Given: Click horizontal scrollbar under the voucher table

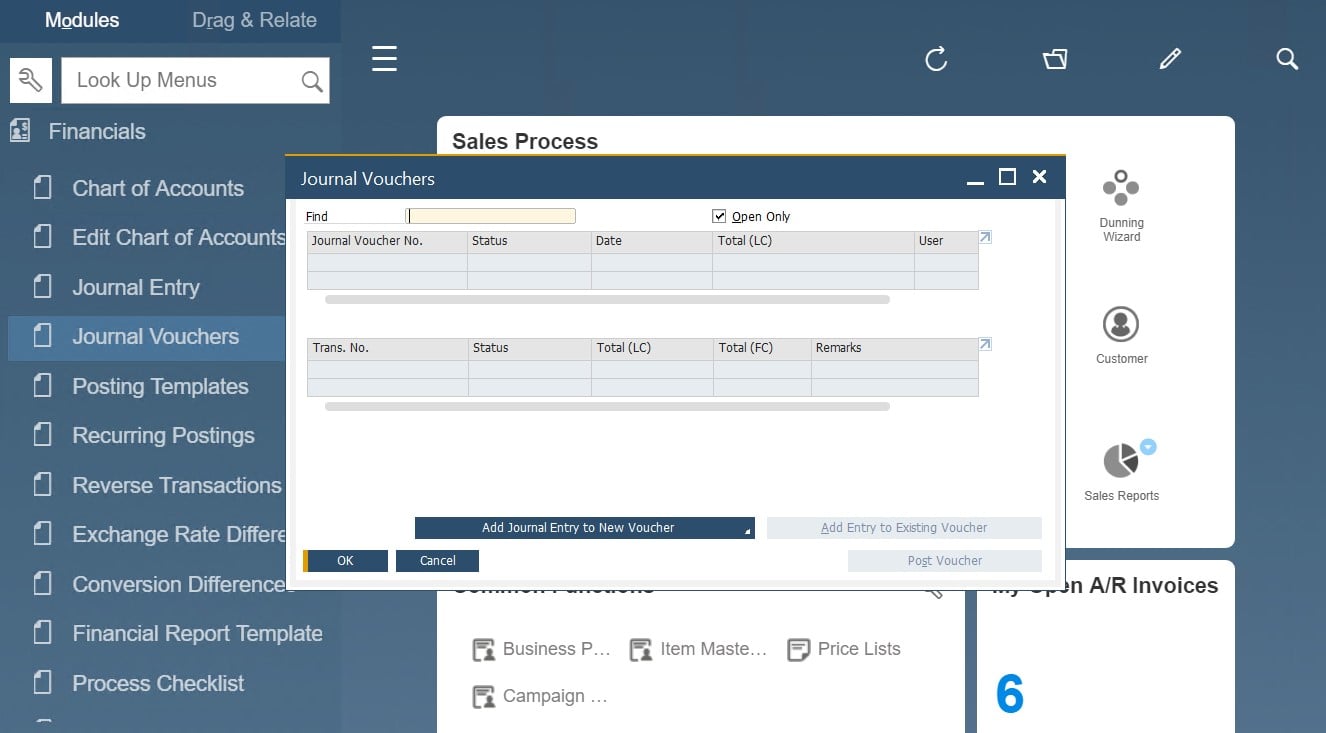Looking at the screenshot, I should [607, 299].
